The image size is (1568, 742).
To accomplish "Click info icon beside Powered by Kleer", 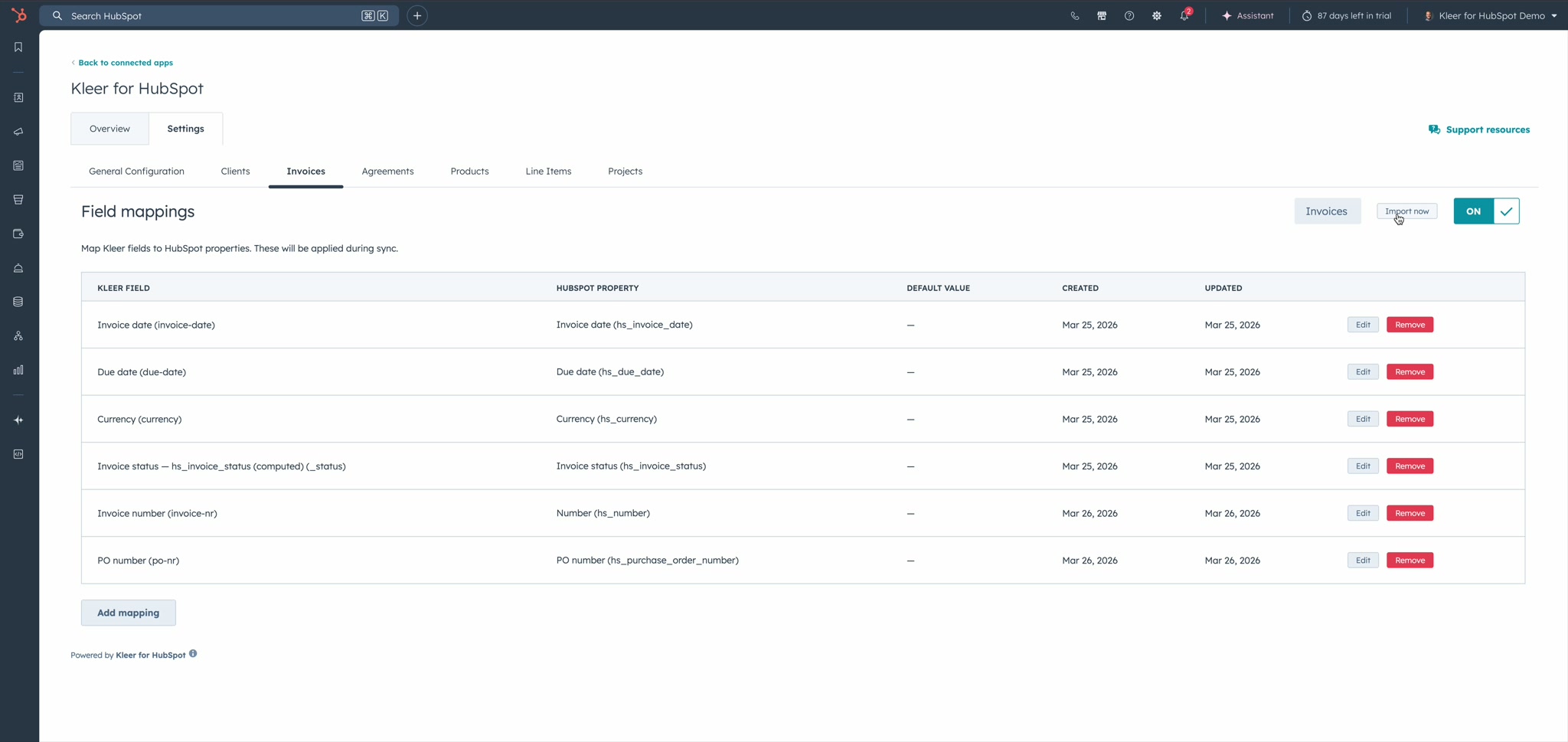I will 193,653.
